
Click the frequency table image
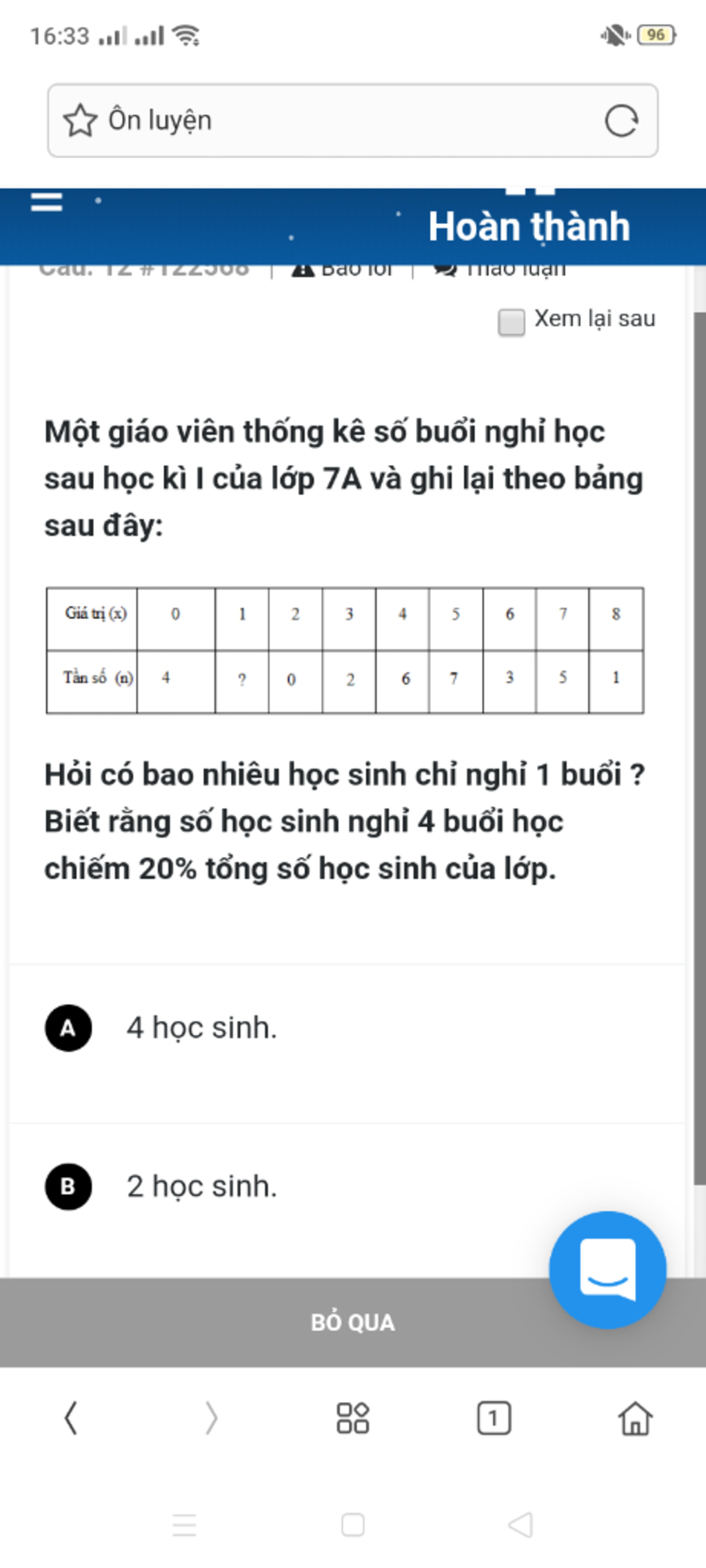pyautogui.click(x=345, y=650)
